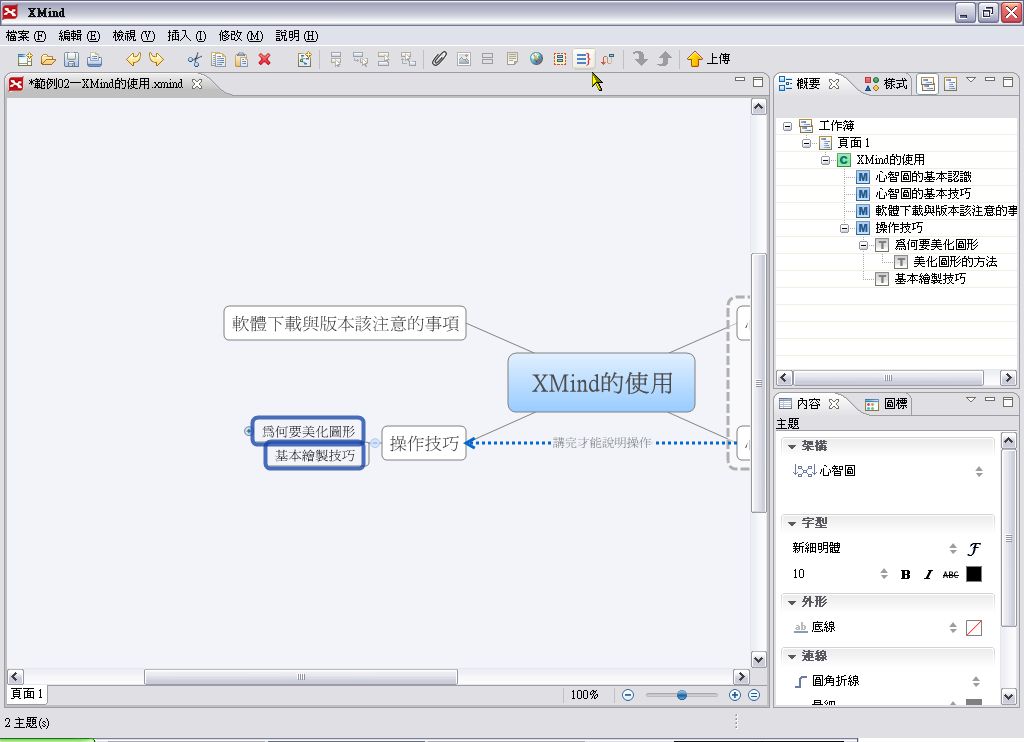Viewport: 1024px width, 742px height.
Task: Click the Paste clipboard icon
Action: [241, 59]
